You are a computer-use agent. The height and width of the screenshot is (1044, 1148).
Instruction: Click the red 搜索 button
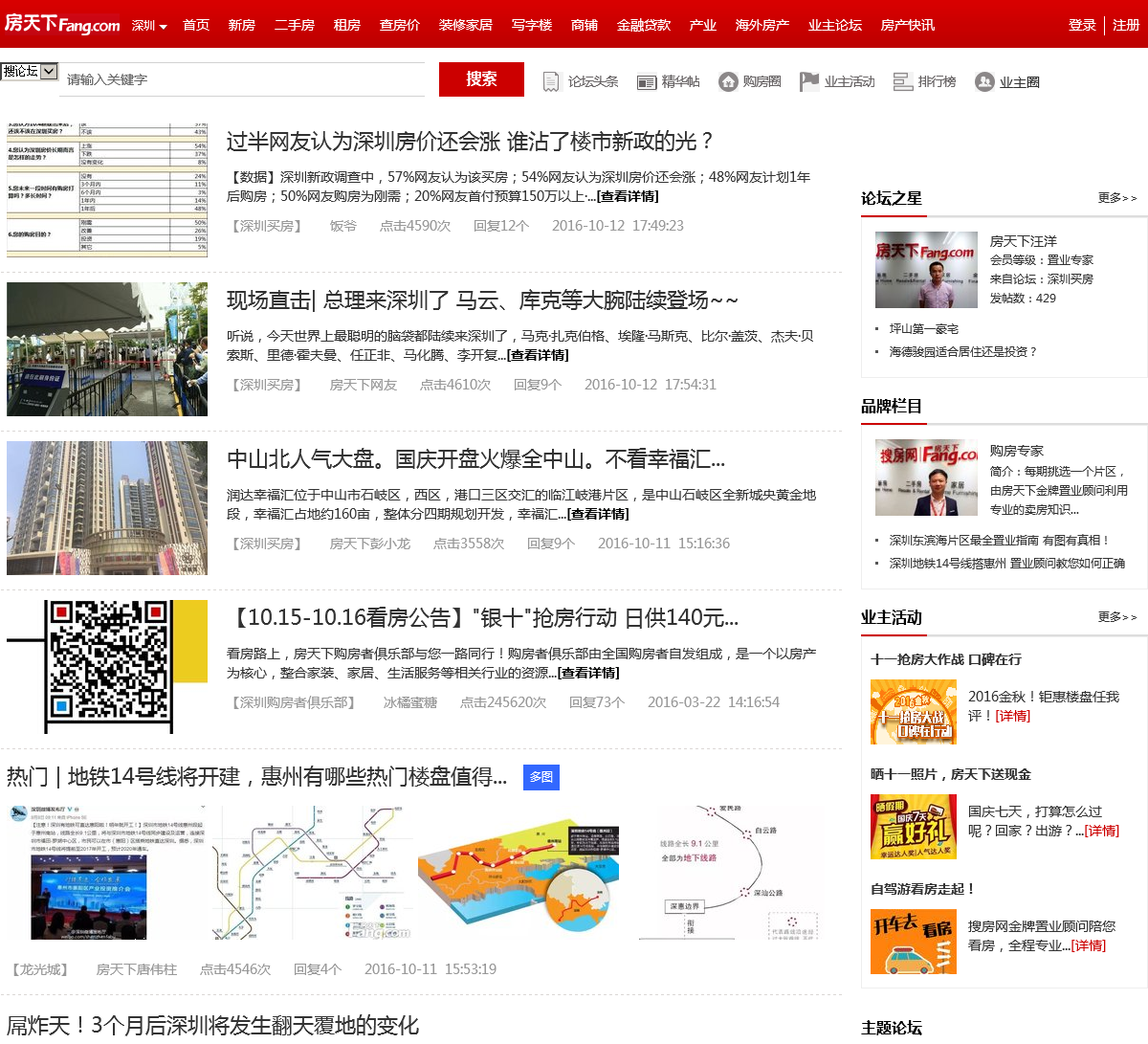click(481, 79)
